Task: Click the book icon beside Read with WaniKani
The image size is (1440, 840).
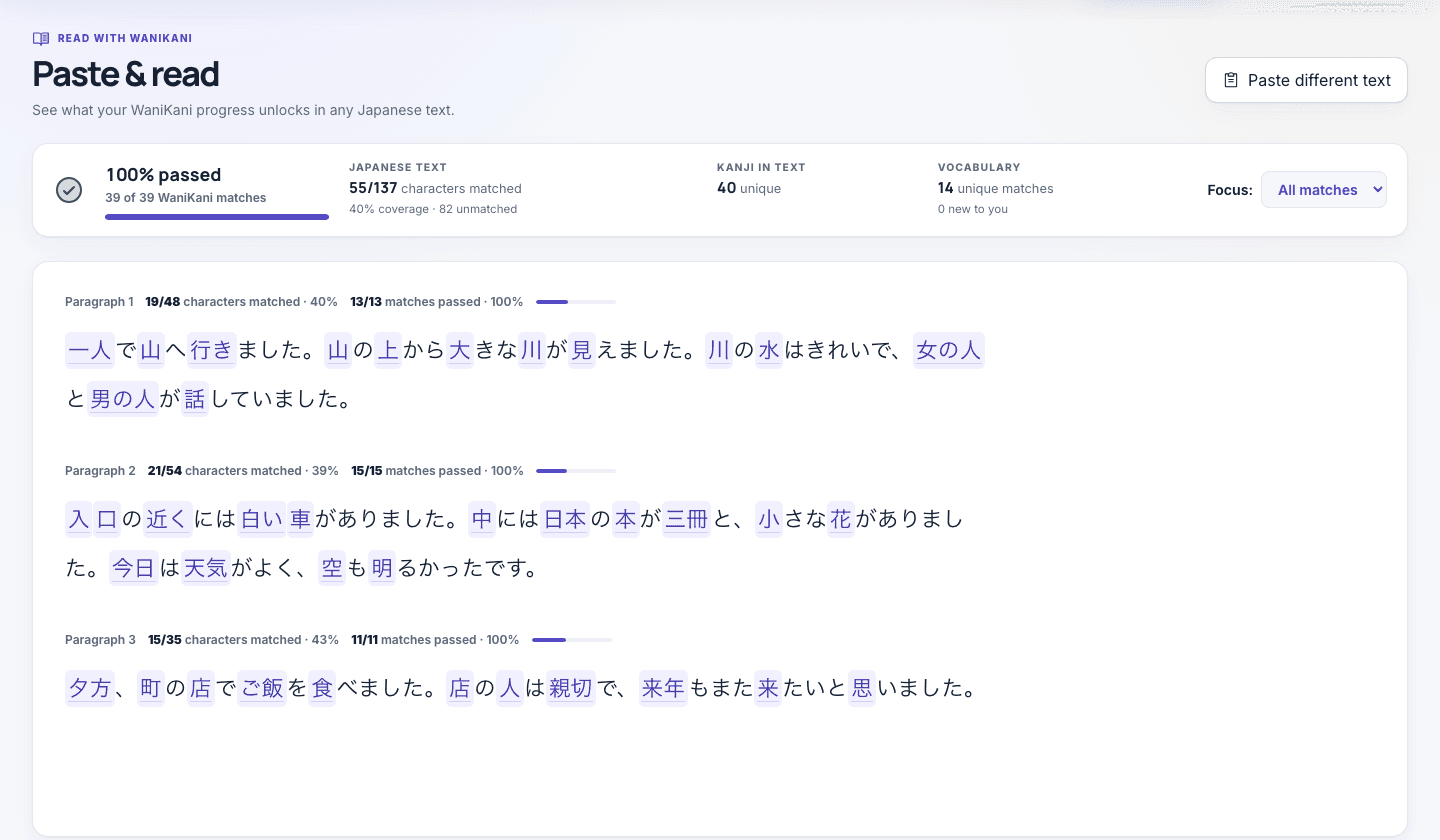Action: coord(41,39)
